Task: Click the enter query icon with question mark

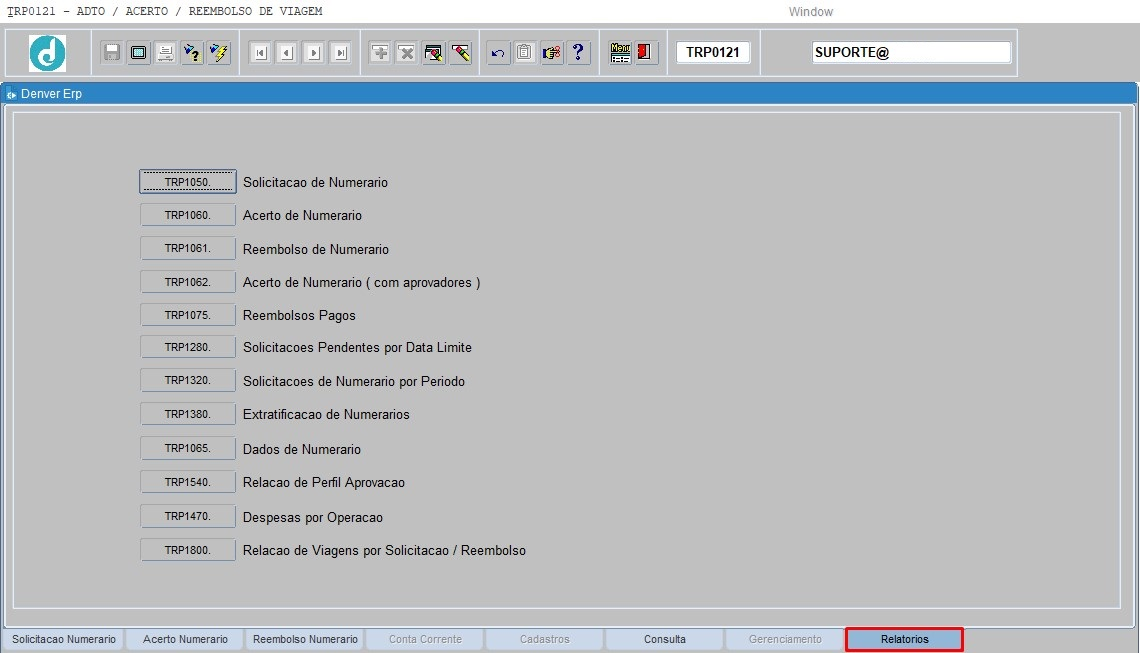Action: click(x=192, y=53)
